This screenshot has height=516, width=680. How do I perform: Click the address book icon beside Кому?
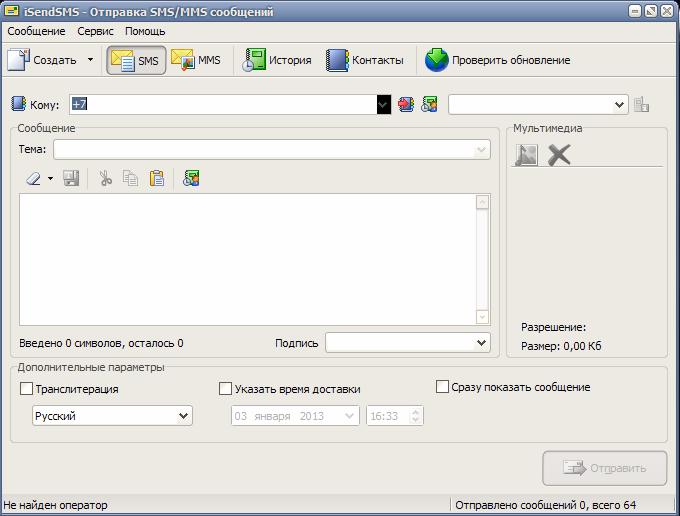click(x=18, y=104)
